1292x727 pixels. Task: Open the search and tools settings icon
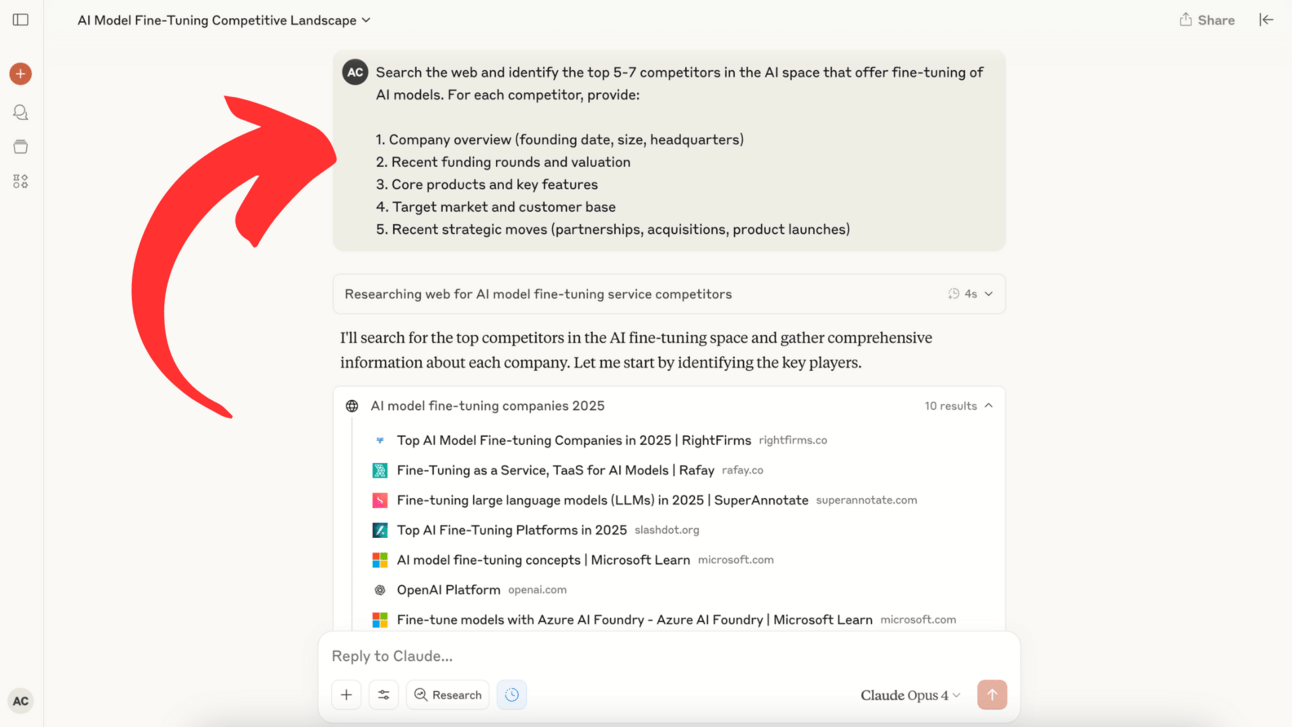click(x=383, y=695)
